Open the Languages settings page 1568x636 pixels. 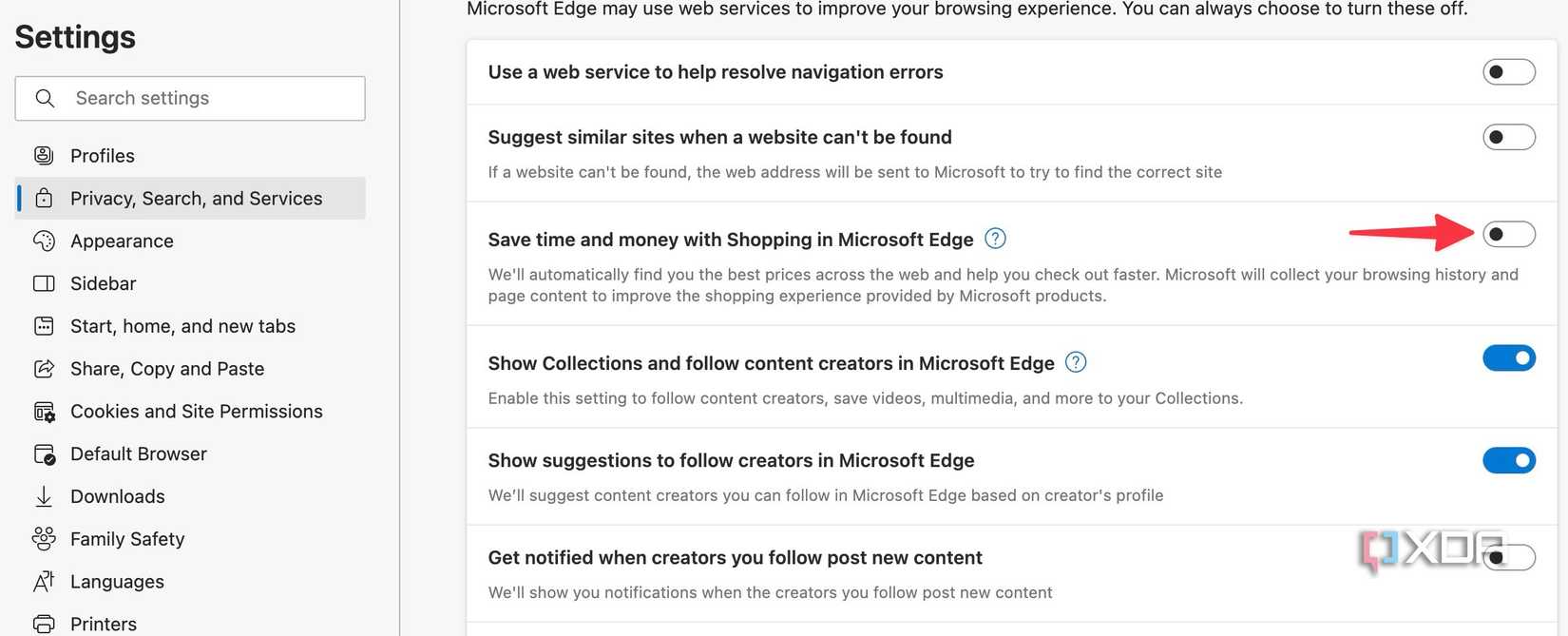tap(117, 582)
